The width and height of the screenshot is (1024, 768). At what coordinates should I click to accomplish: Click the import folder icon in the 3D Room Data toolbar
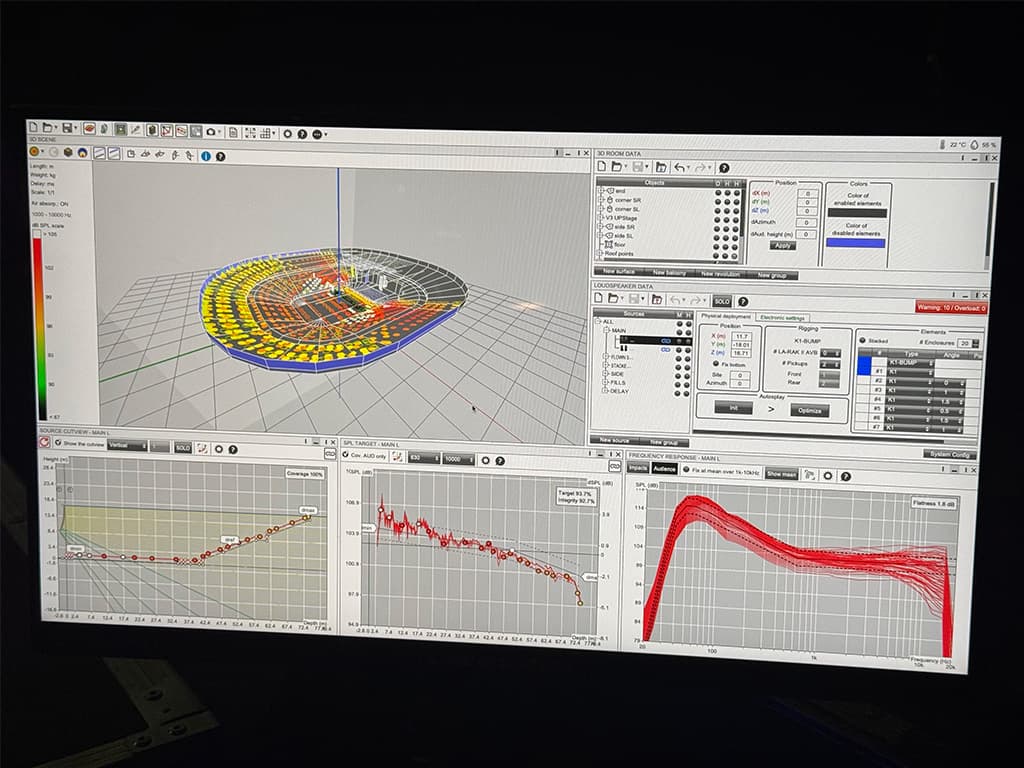[661, 168]
